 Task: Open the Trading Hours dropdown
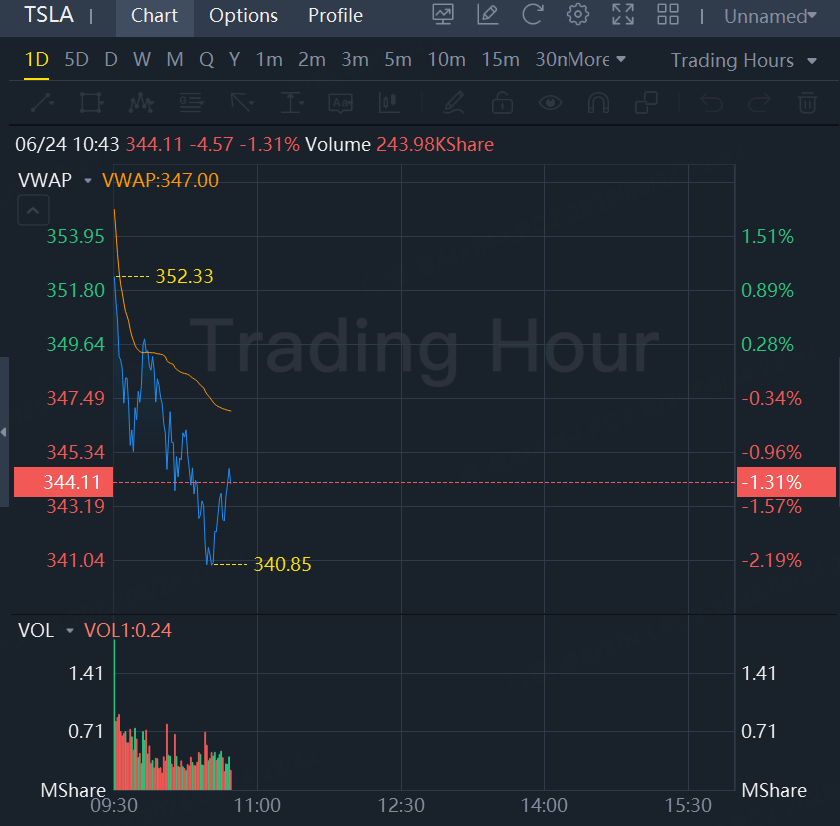point(744,61)
